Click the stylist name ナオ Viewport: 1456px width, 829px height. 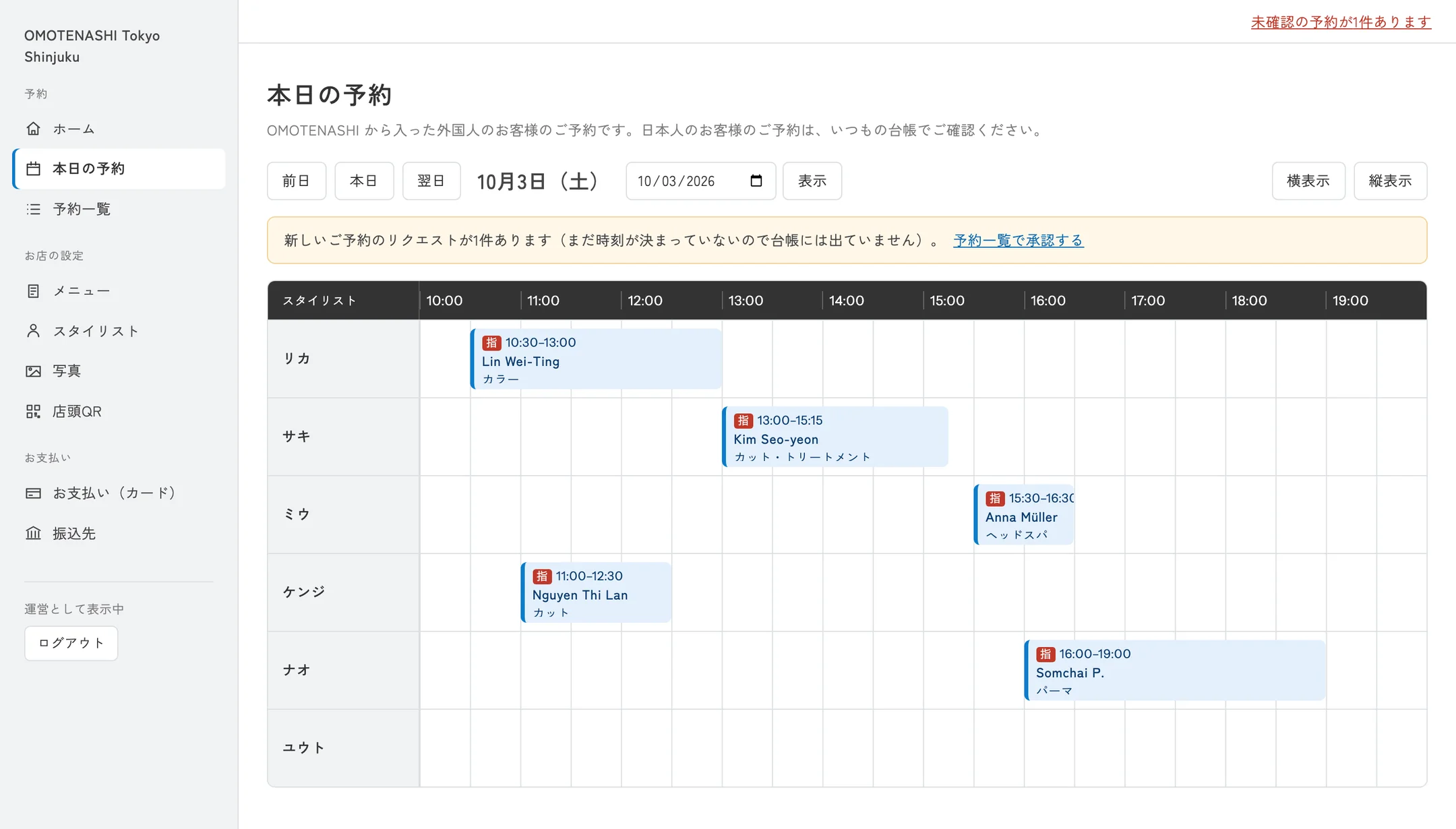tap(297, 670)
